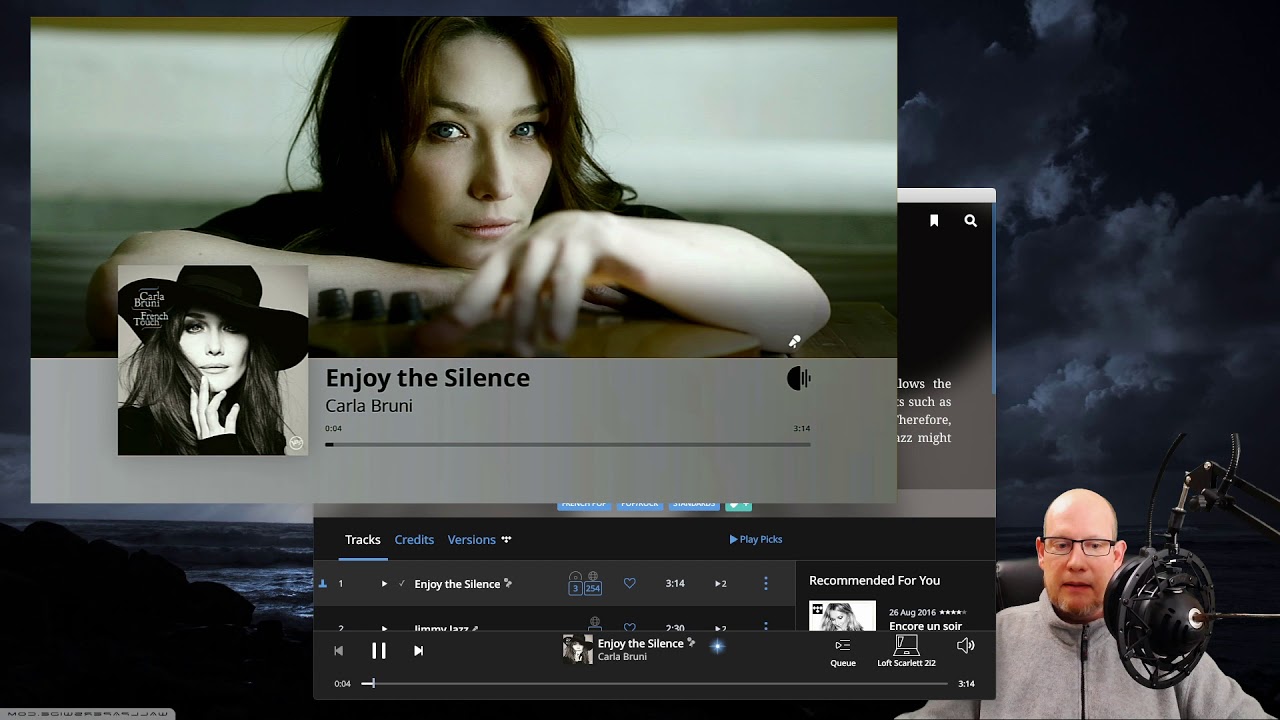The image size is (1280, 720).
Task: Favorite Jimmy Jazz with its heart icon
Action: 629,627
